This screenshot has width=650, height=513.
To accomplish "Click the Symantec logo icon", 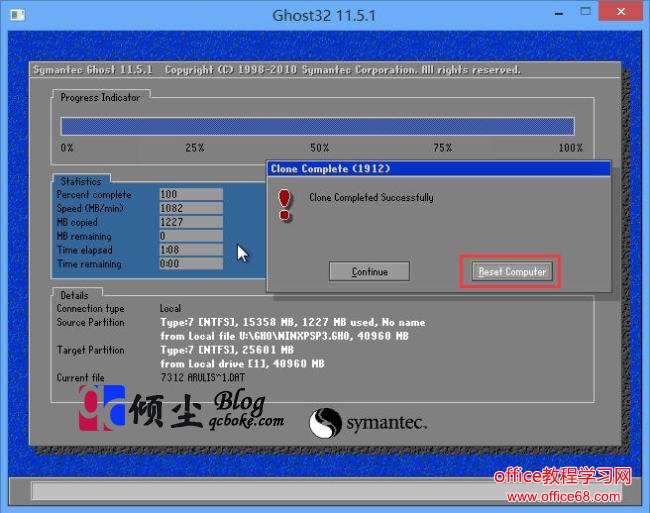I will click(325, 423).
